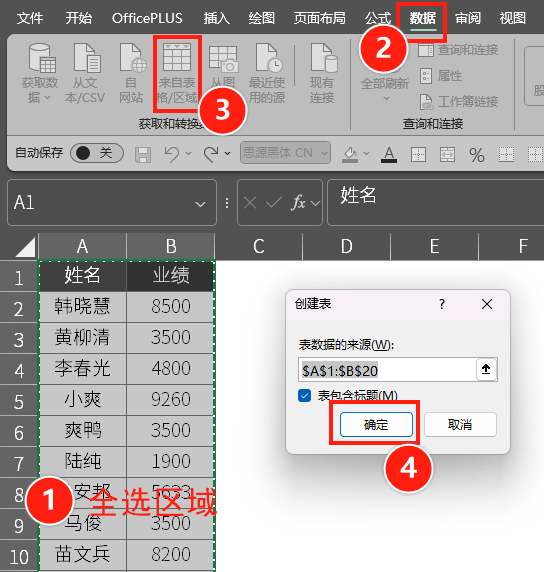Click the 确定 button in dialog
The width and height of the screenshot is (544, 572).
376,424
